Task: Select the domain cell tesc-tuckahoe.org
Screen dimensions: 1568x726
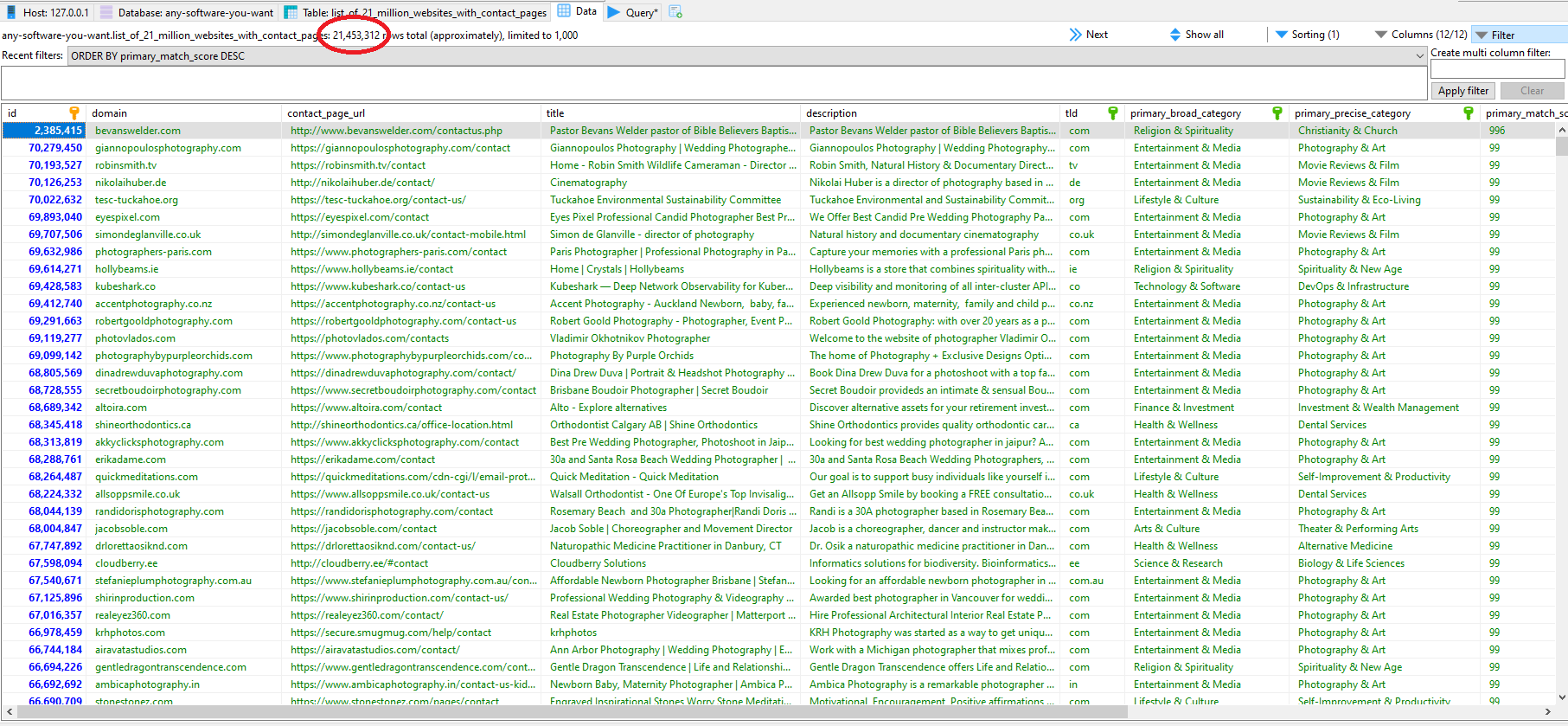Action: pyautogui.click(x=183, y=200)
